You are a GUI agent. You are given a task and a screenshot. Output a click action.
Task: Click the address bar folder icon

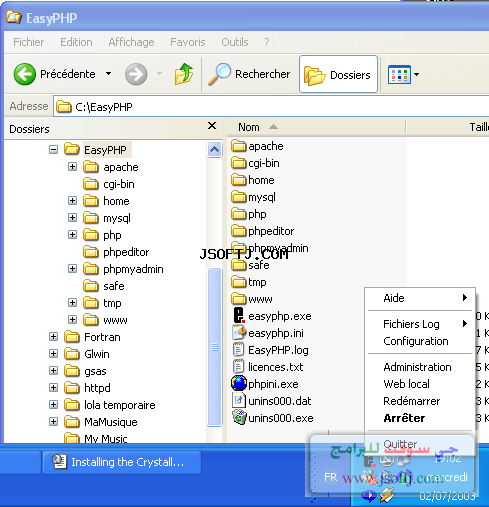63,107
